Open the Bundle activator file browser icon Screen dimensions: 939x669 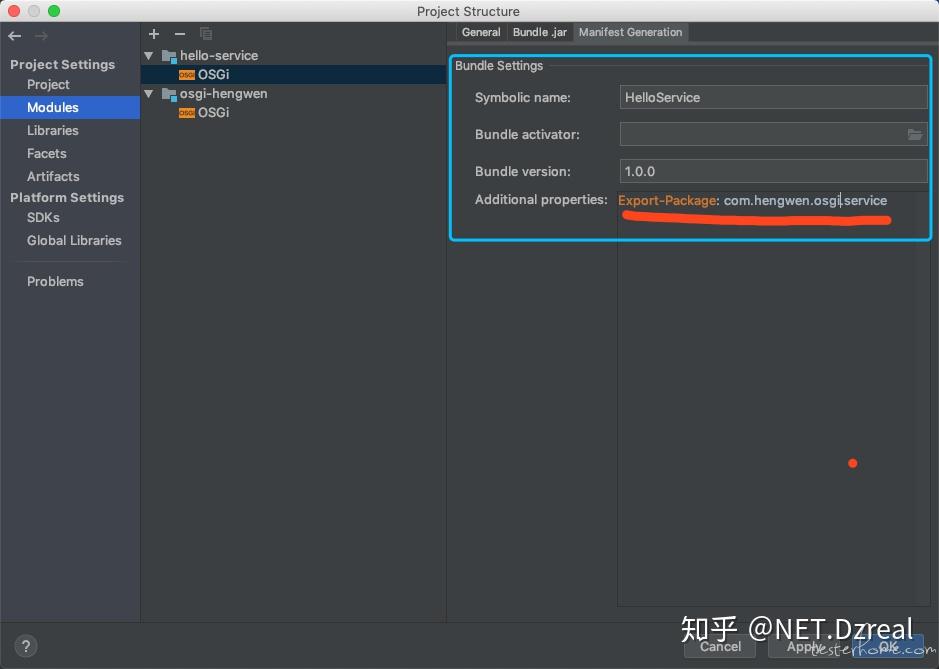[x=915, y=134]
